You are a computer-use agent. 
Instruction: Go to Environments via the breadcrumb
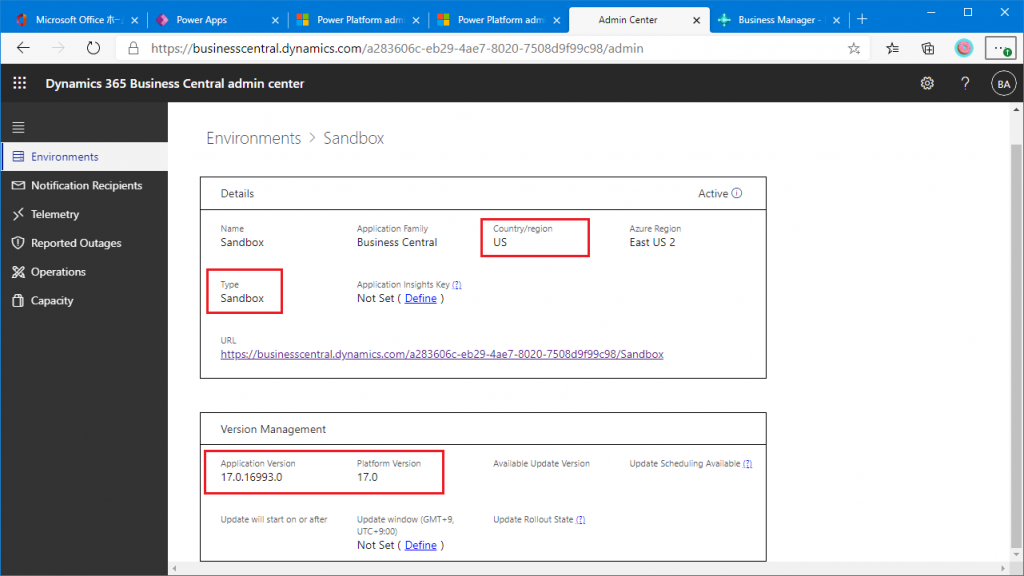pos(253,138)
